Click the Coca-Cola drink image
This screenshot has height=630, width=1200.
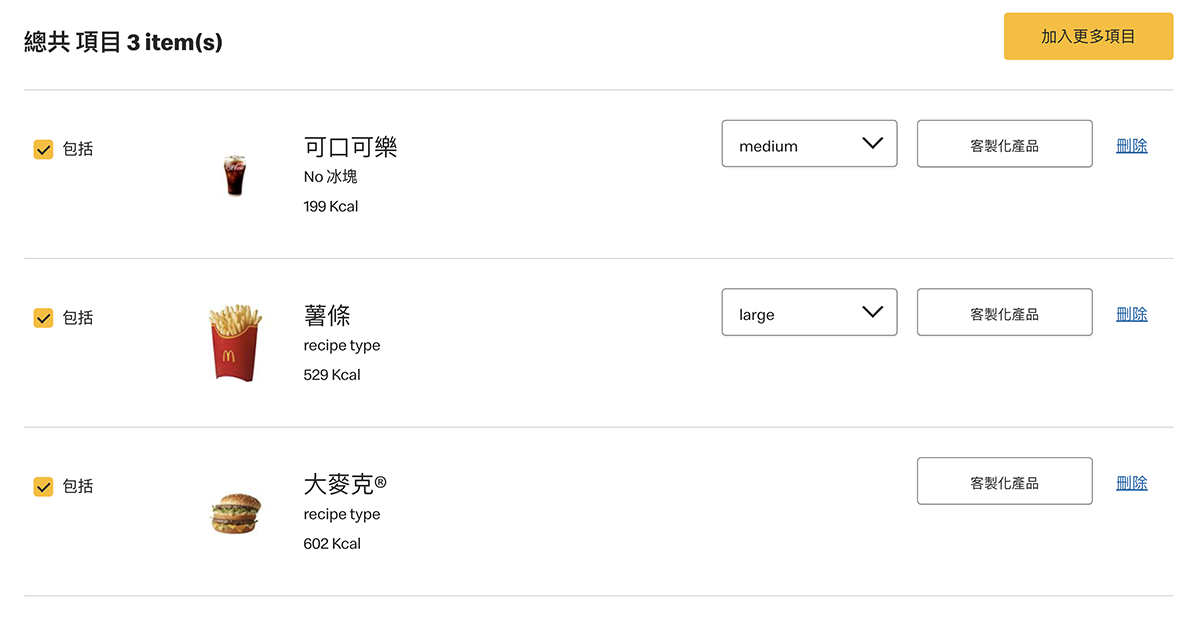point(234,175)
